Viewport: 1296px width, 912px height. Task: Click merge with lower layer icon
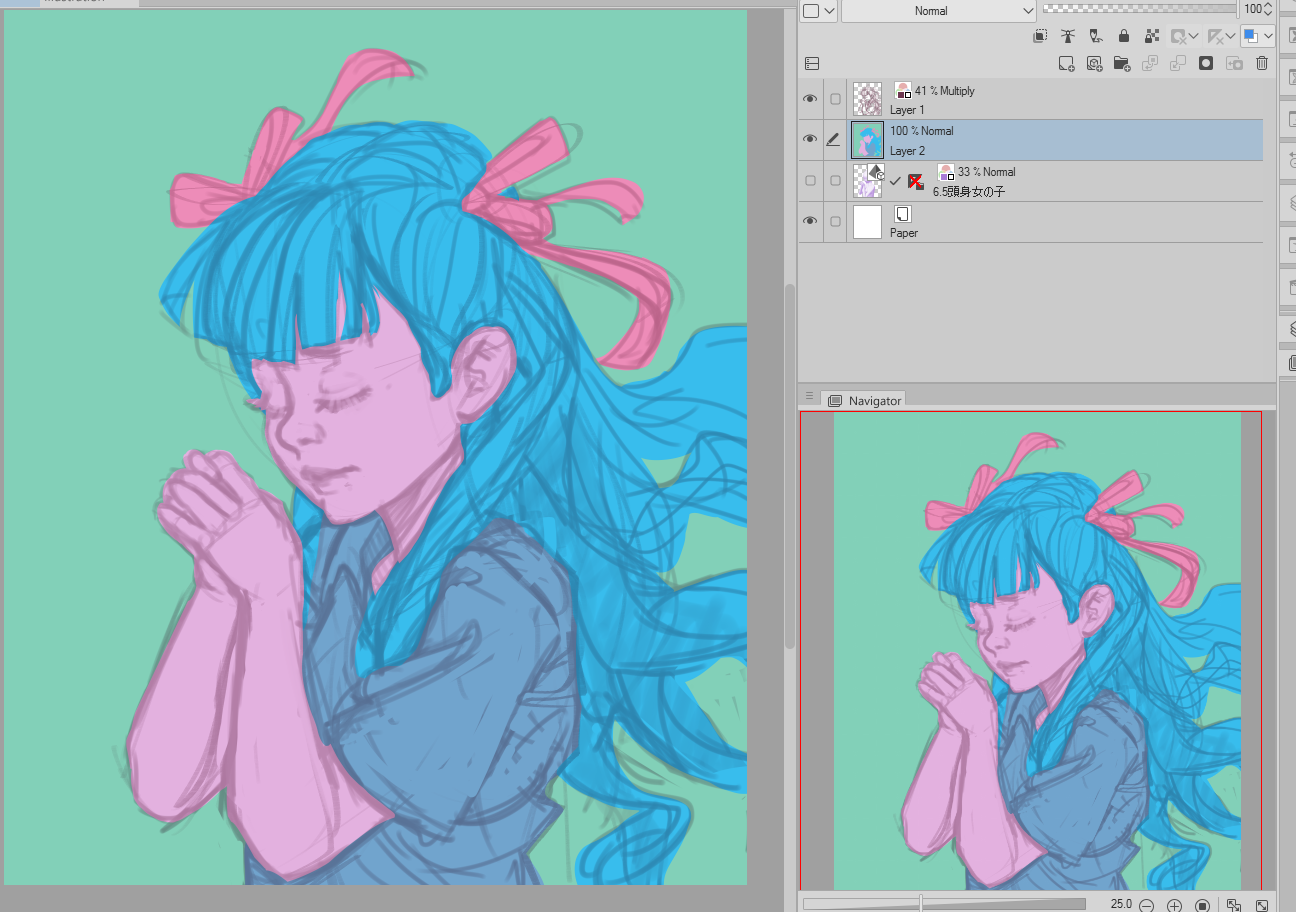pyautogui.click(x=1178, y=63)
